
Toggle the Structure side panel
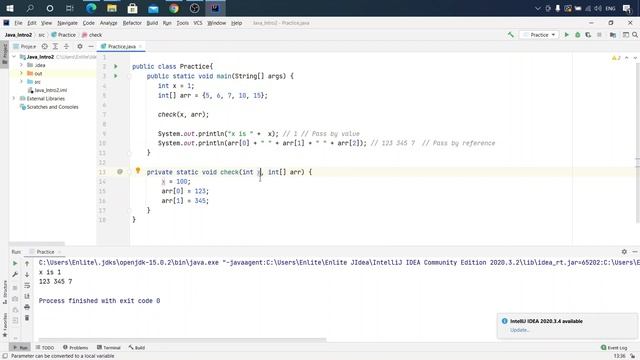(5, 292)
